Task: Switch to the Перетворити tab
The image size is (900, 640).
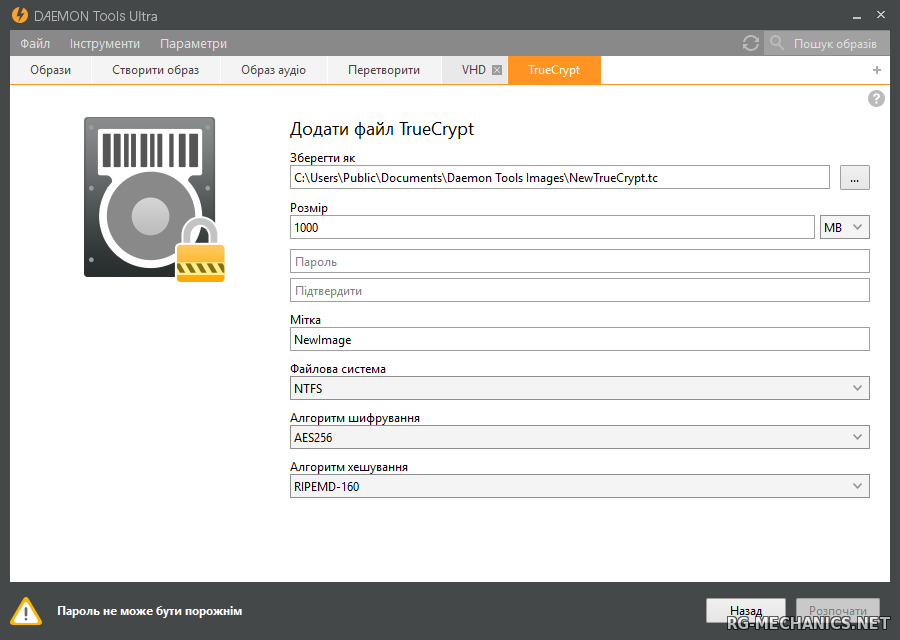Action: [x=384, y=70]
